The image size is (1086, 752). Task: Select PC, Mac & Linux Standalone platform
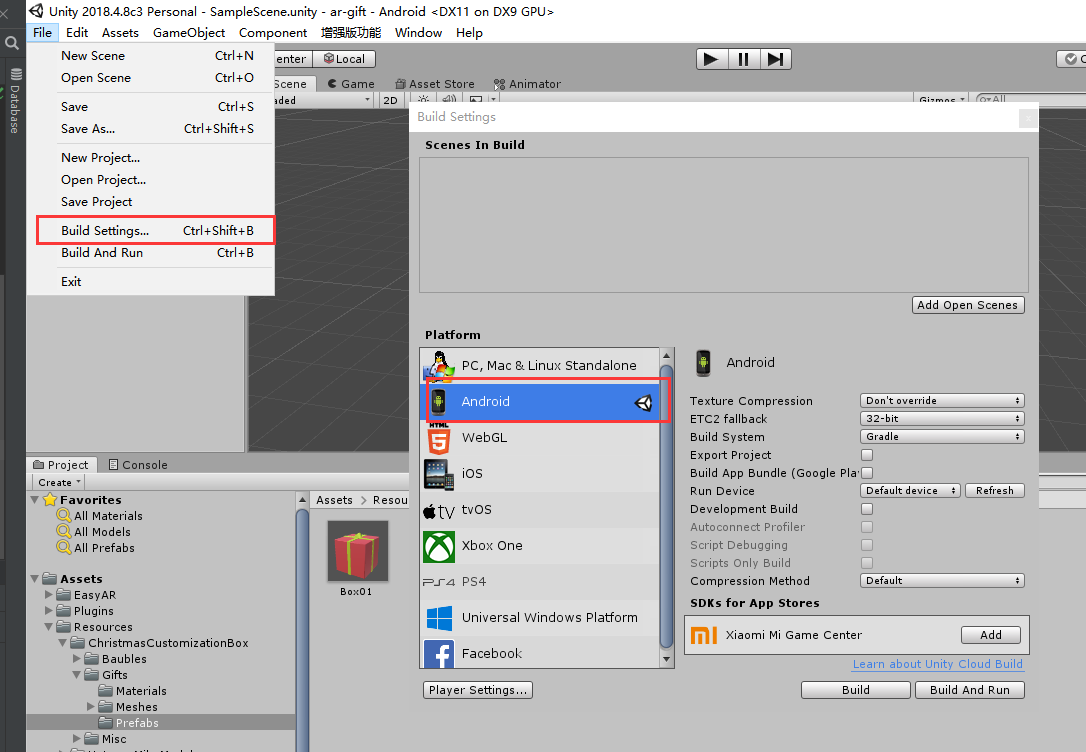click(540, 366)
